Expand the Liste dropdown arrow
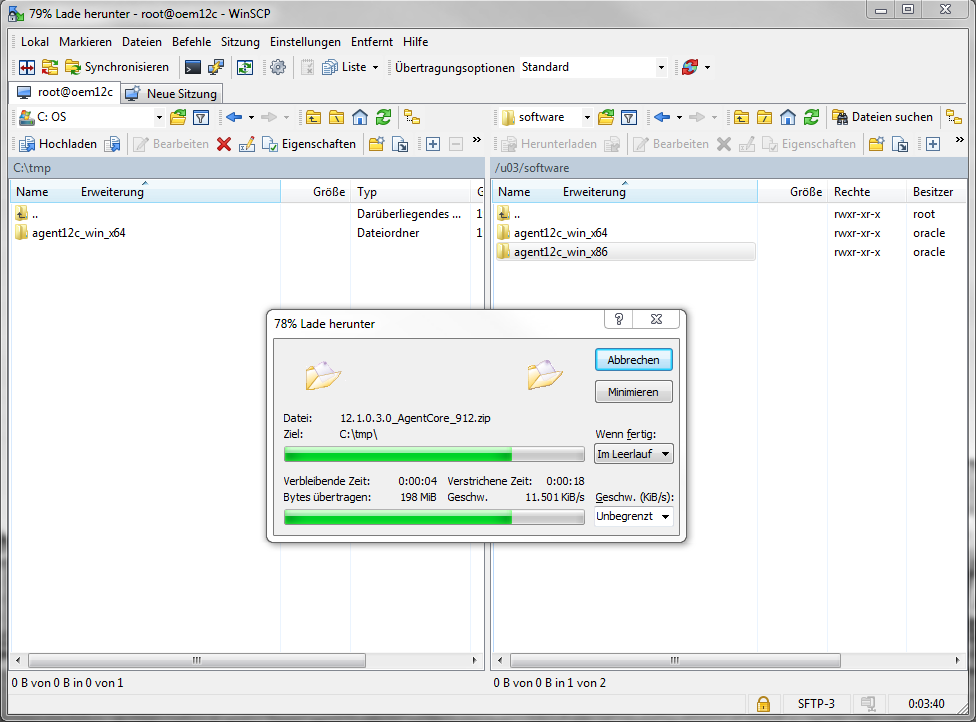The width and height of the screenshot is (976, 722). [375, 67]
